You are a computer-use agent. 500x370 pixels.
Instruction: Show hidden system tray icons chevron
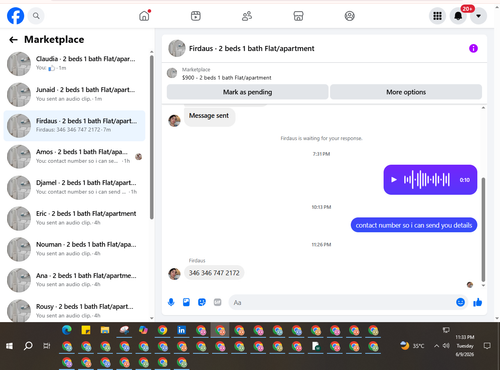[x=436, y=346]
